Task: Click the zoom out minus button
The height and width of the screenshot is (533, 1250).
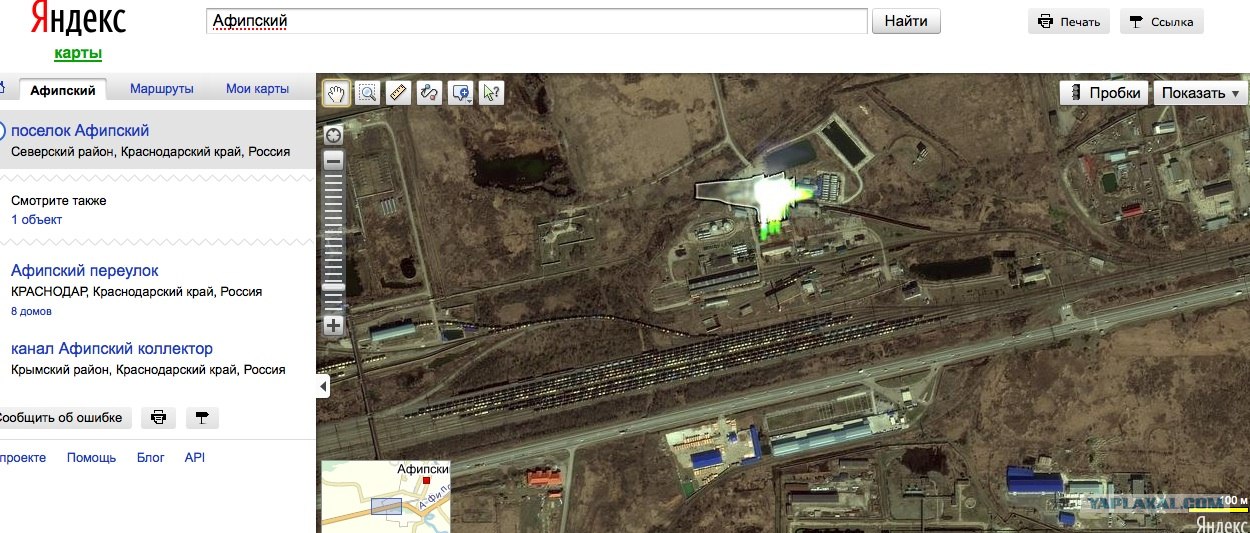Action: 334,160
